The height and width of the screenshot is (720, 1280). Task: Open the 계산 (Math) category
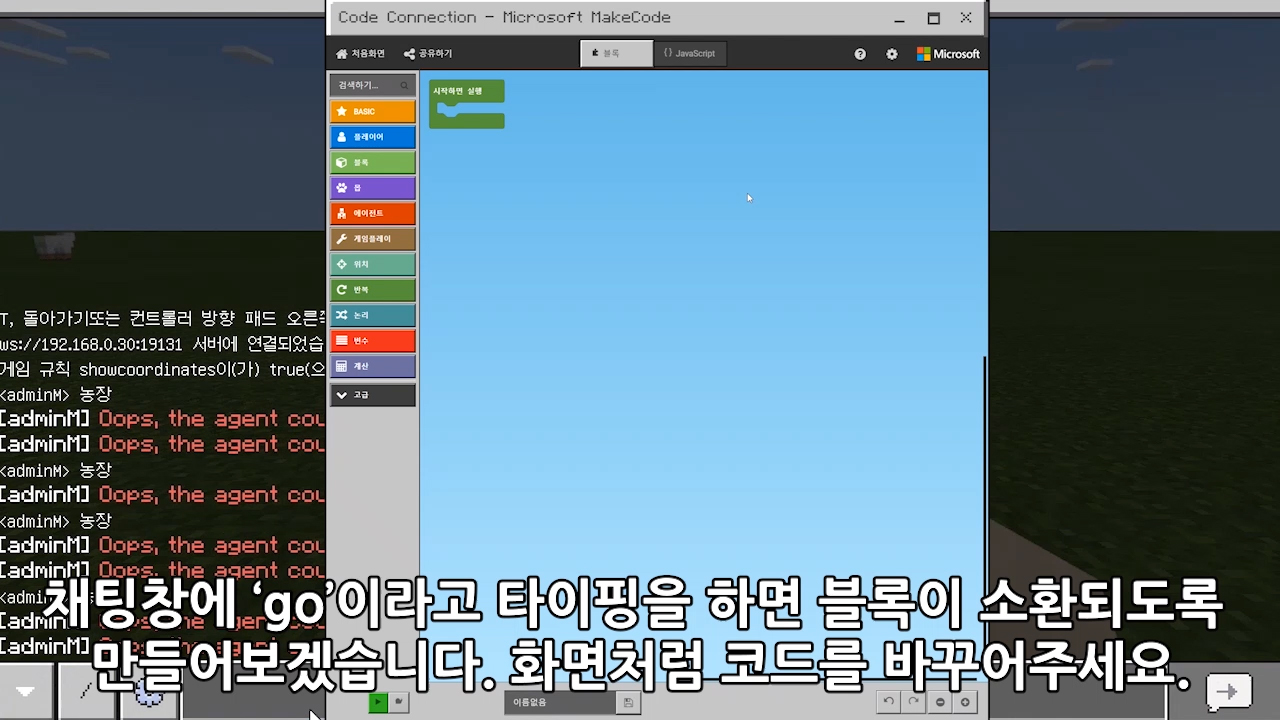(372, 366)
